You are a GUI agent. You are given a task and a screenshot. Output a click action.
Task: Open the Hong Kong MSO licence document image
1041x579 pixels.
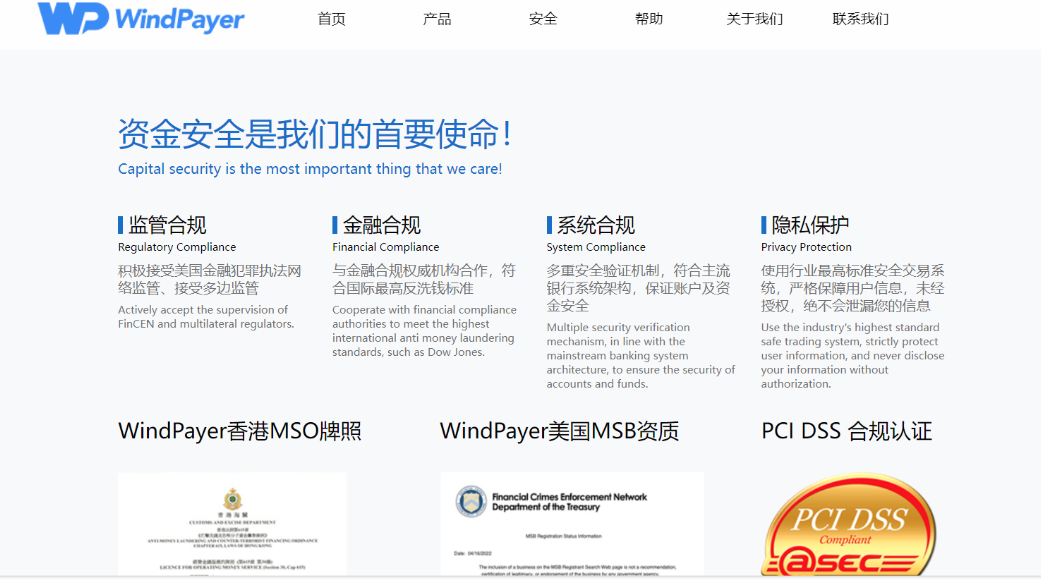232,524
